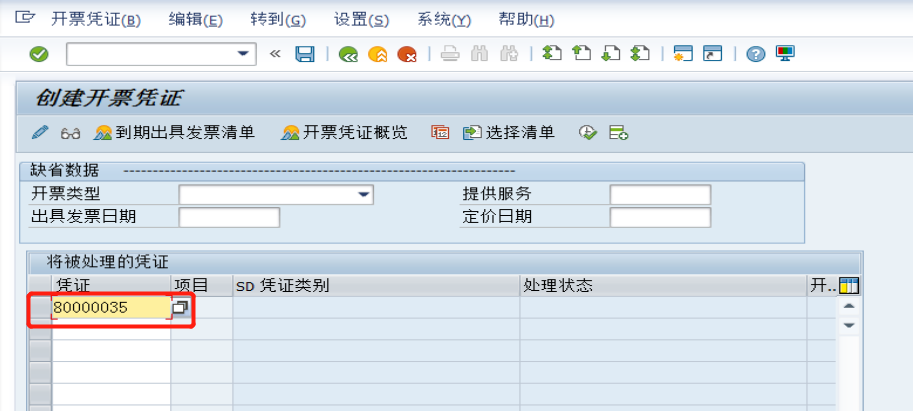Click the 凭证 column header
Screen dimensions: 913x411
[x=111, y=285]
